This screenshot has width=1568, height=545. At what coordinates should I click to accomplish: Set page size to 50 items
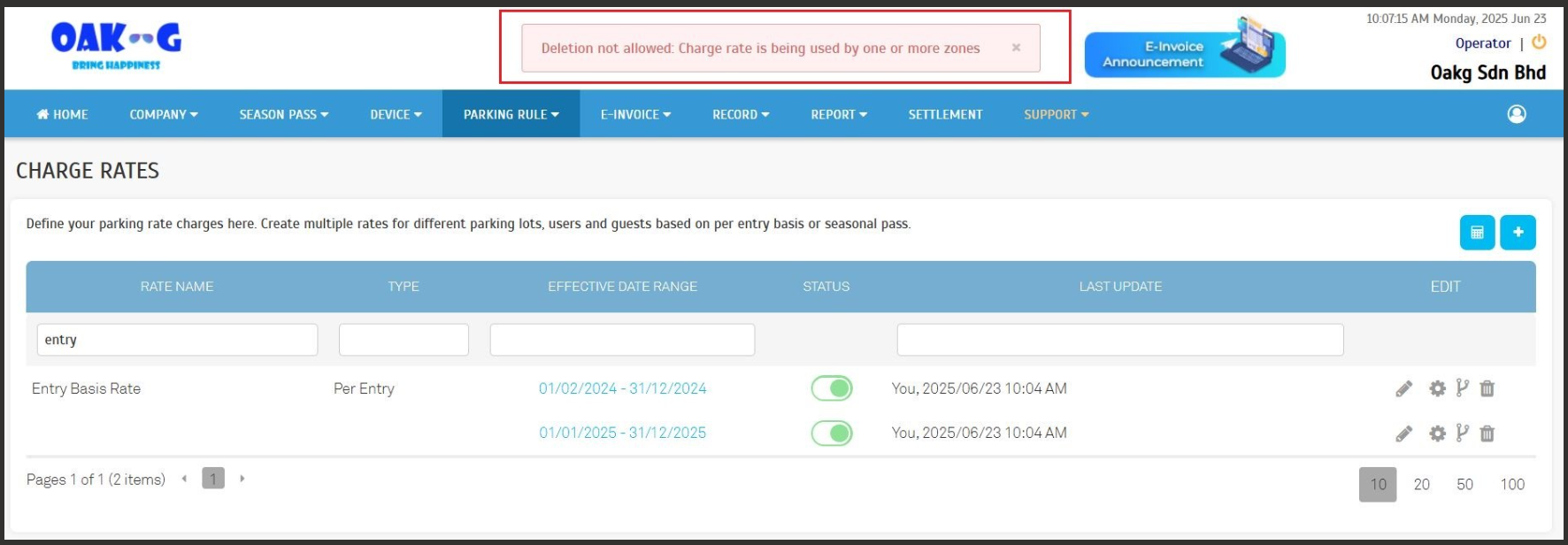coord(1464,484)
